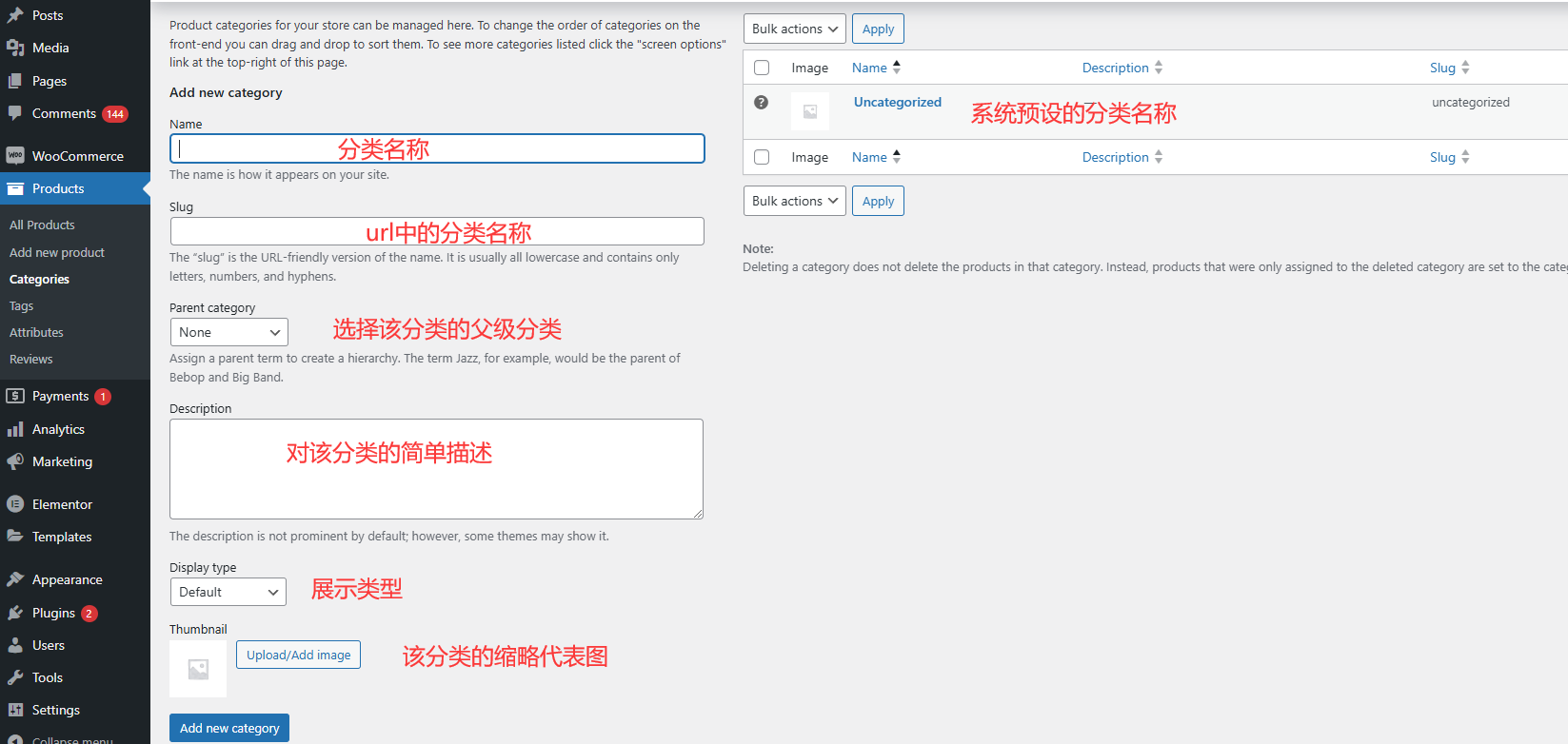This screenshot has height=744, width=1568.
Task: Click the Thumbnail placeholder image in form
Action: coord(198,669)
